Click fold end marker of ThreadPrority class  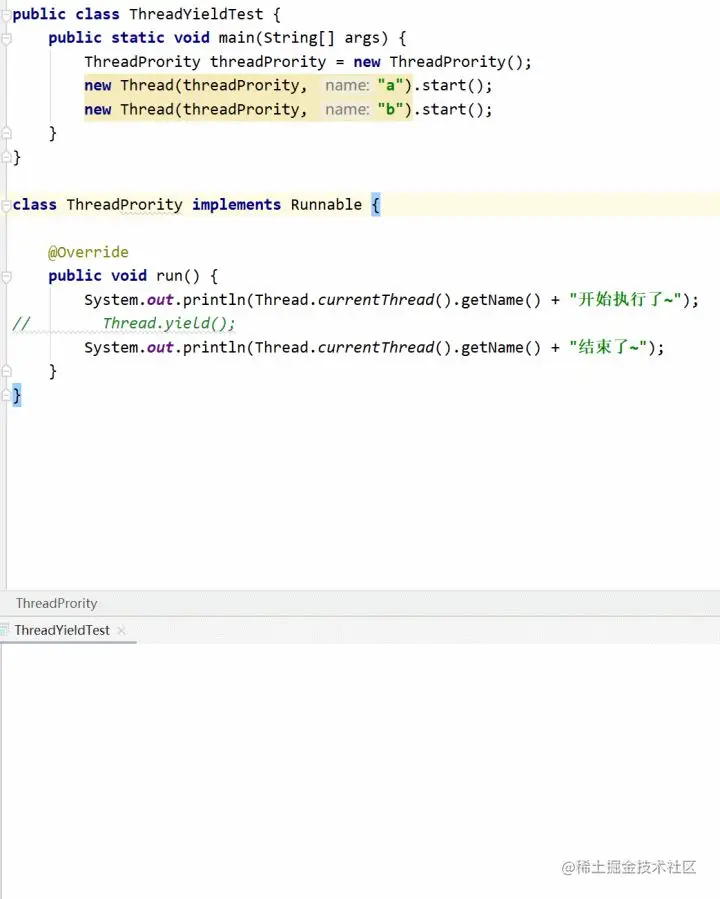pos(6,395)
